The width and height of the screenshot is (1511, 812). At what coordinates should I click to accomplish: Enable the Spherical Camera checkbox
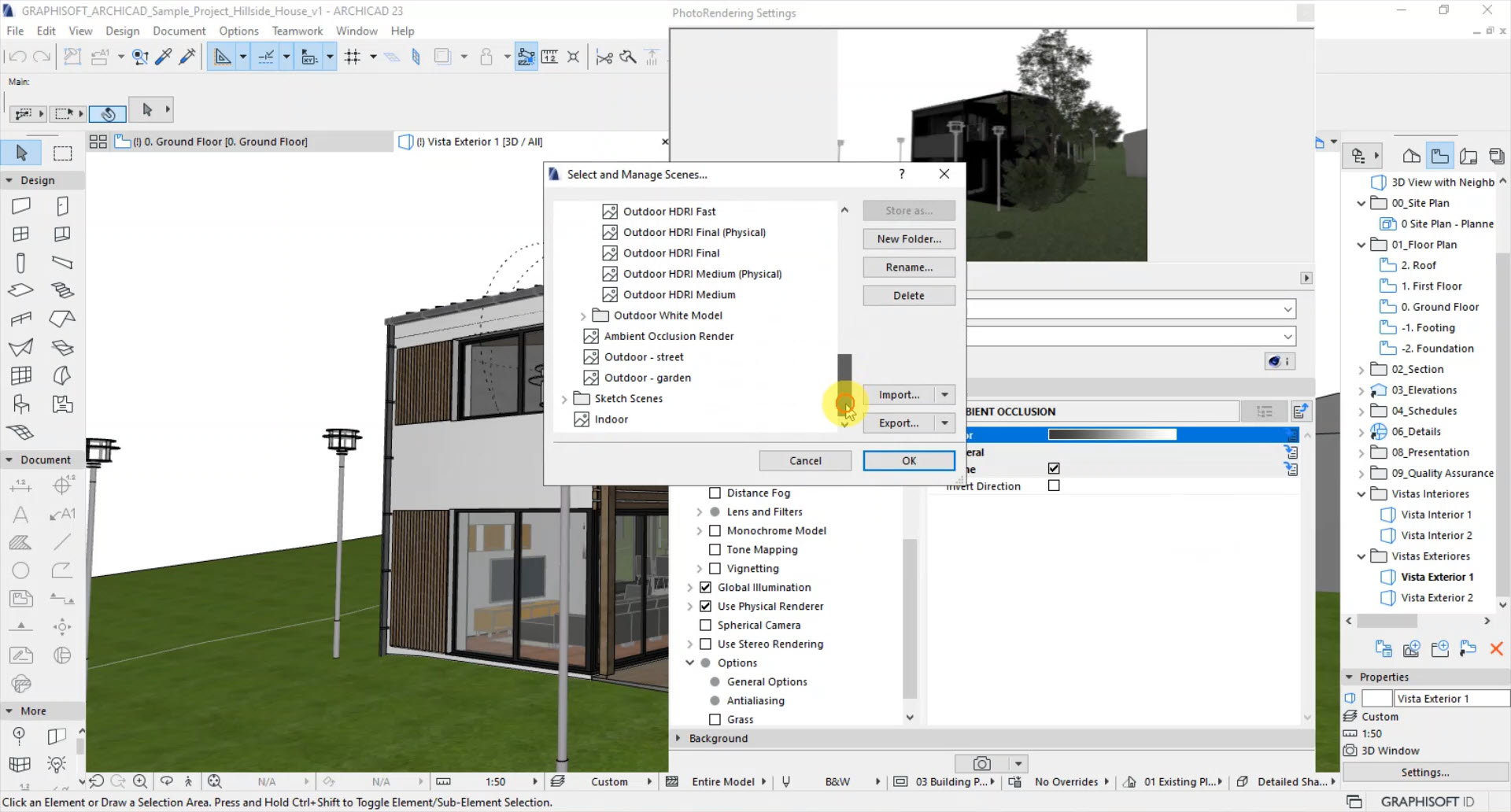(706, 625)
